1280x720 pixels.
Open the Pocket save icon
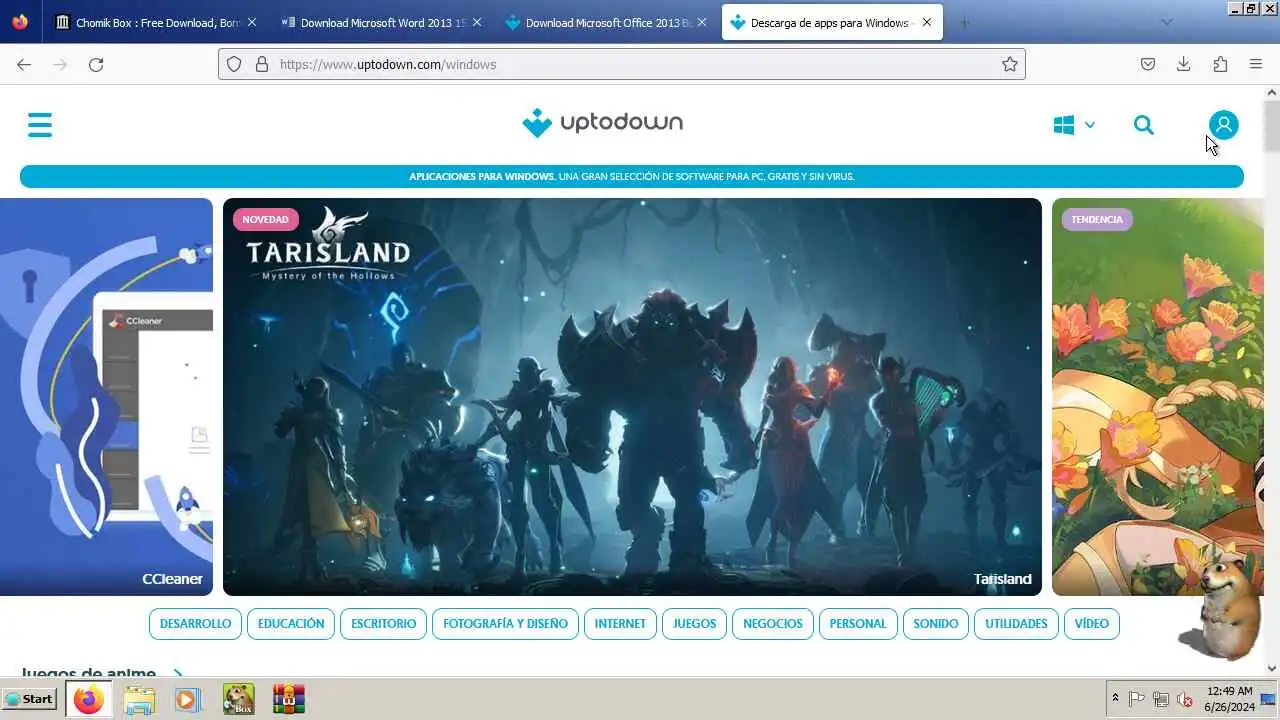tap(1148, 64)
